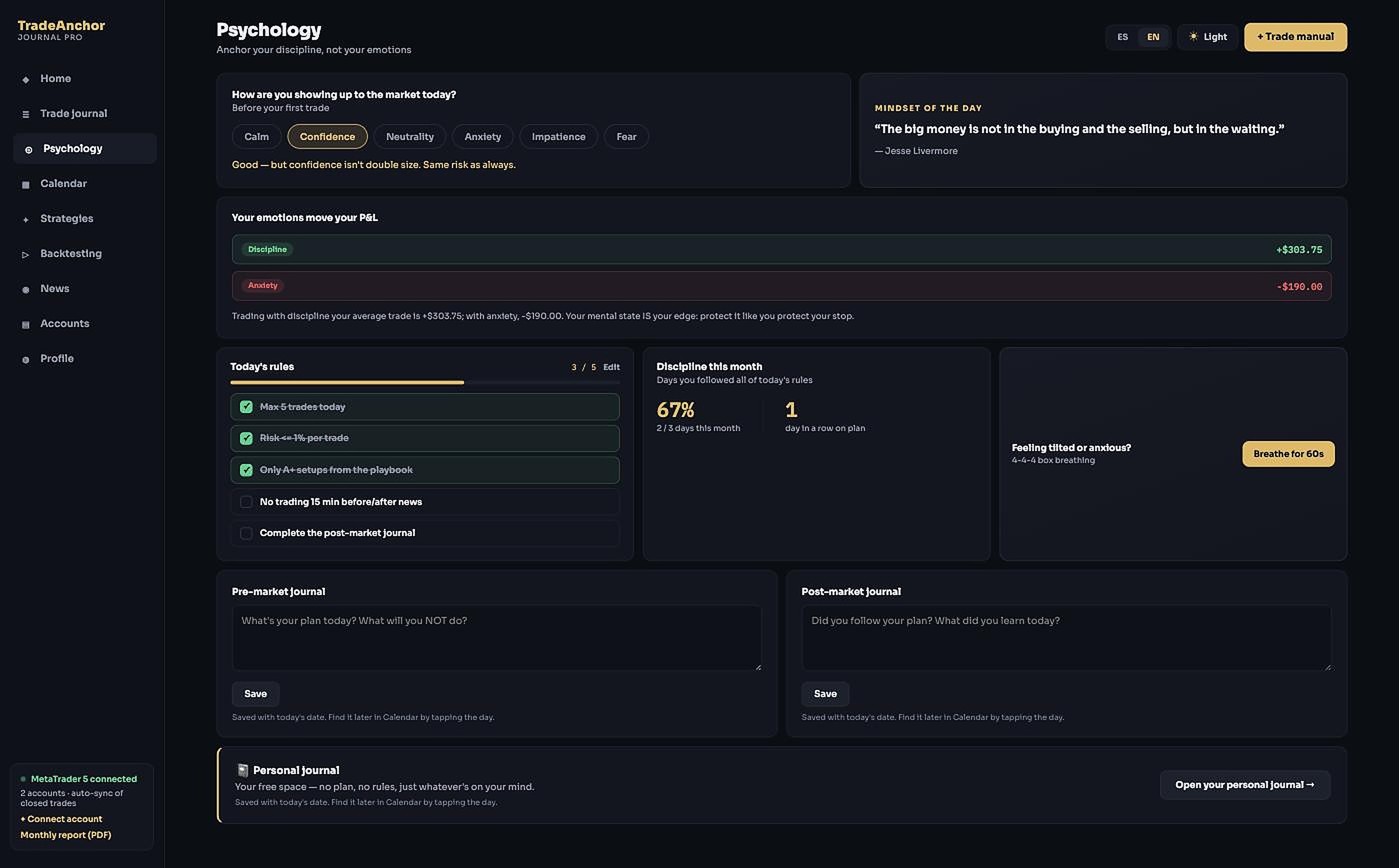Go to the Calendar page
1399x868 pixels.
(x=84, y=183)
